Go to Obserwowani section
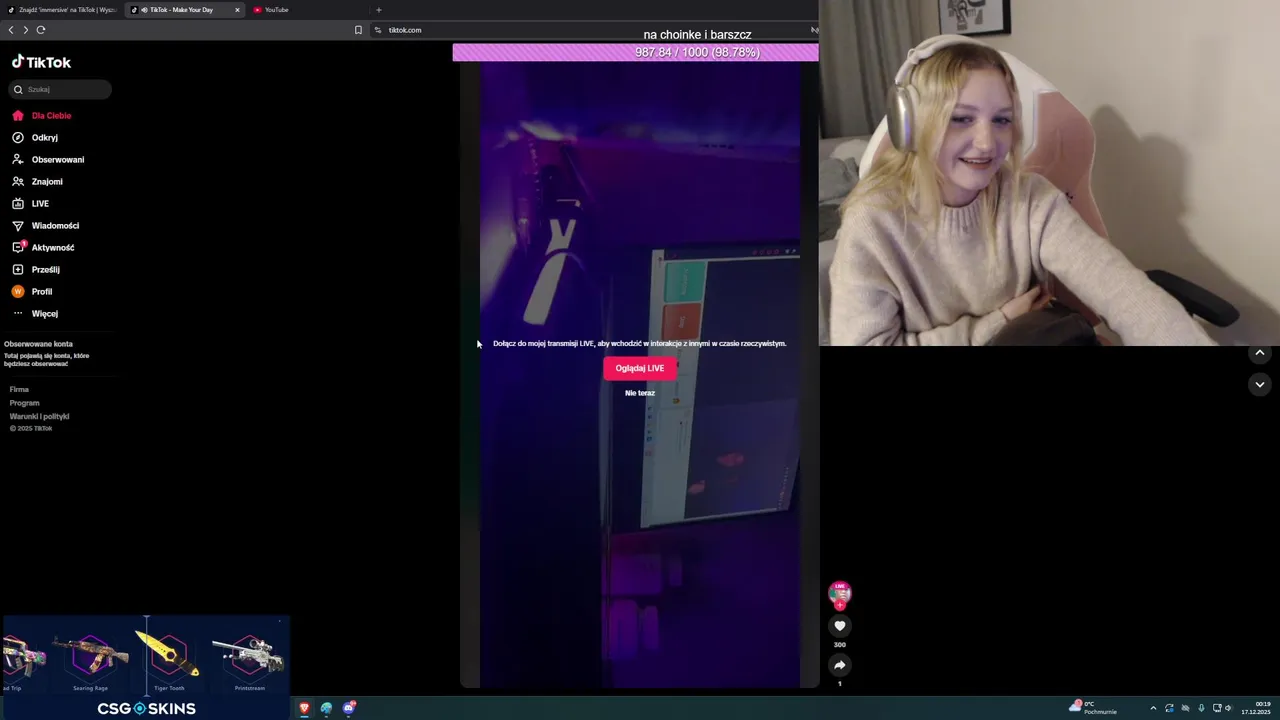This screenshot has height=720, width=1280. pyautogui.click(x=48, y=159)
